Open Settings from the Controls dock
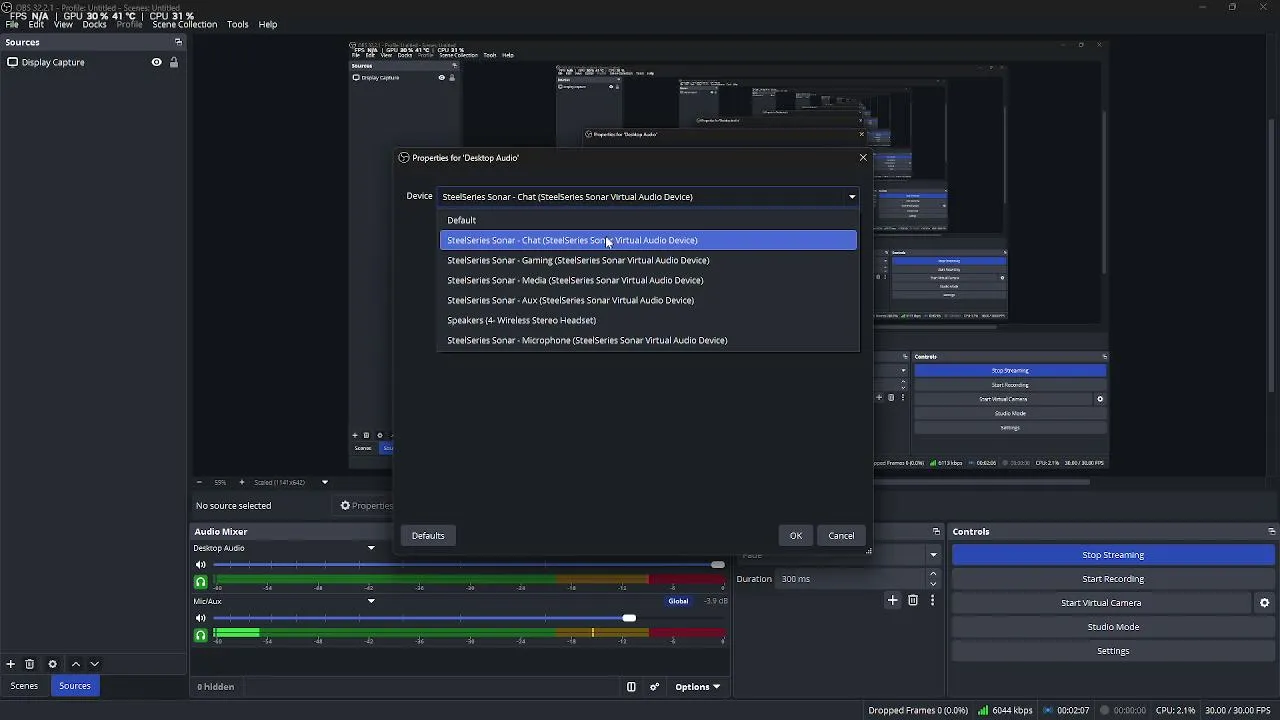Screen dimensions: 1280x720 coord(1113,651)
